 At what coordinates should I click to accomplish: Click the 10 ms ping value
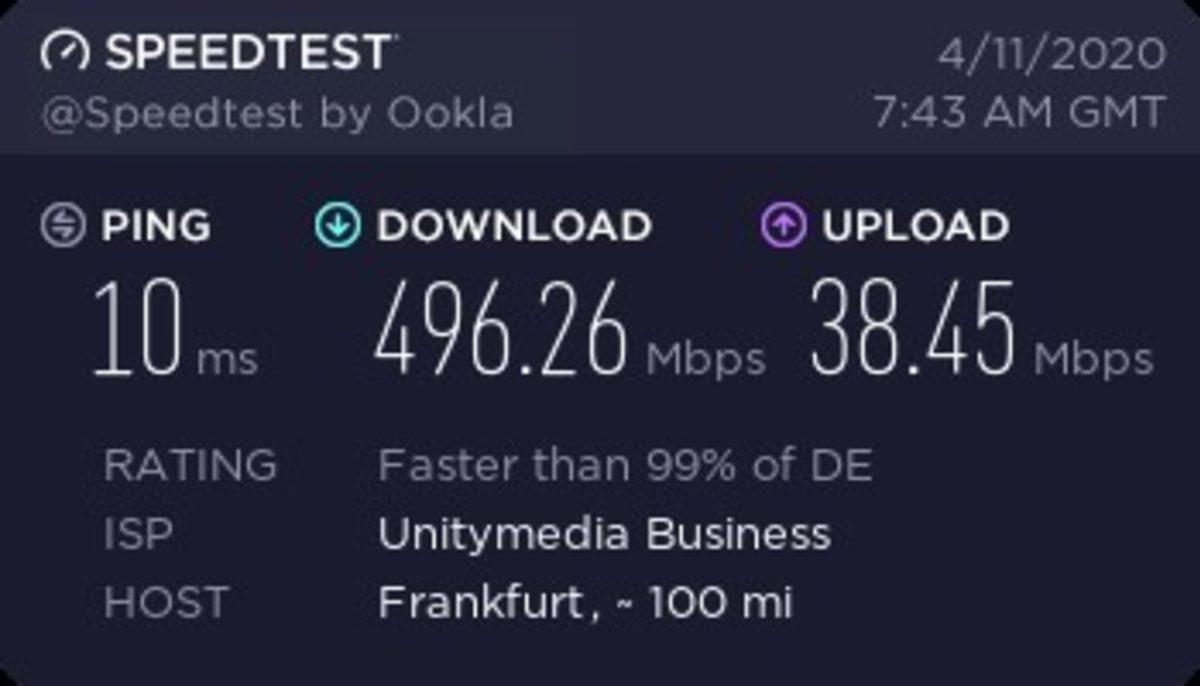(x=174, y=331)
